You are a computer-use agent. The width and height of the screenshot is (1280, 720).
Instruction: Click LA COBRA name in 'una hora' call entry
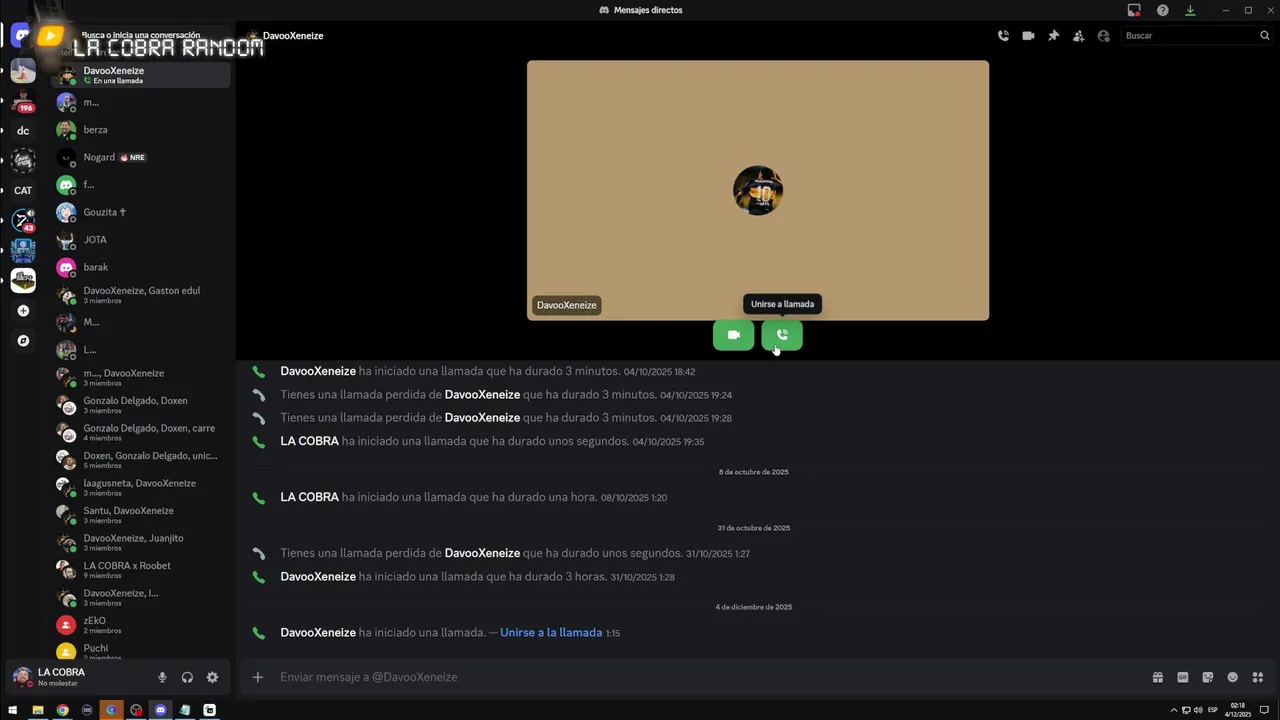click(x=309, y=497)
